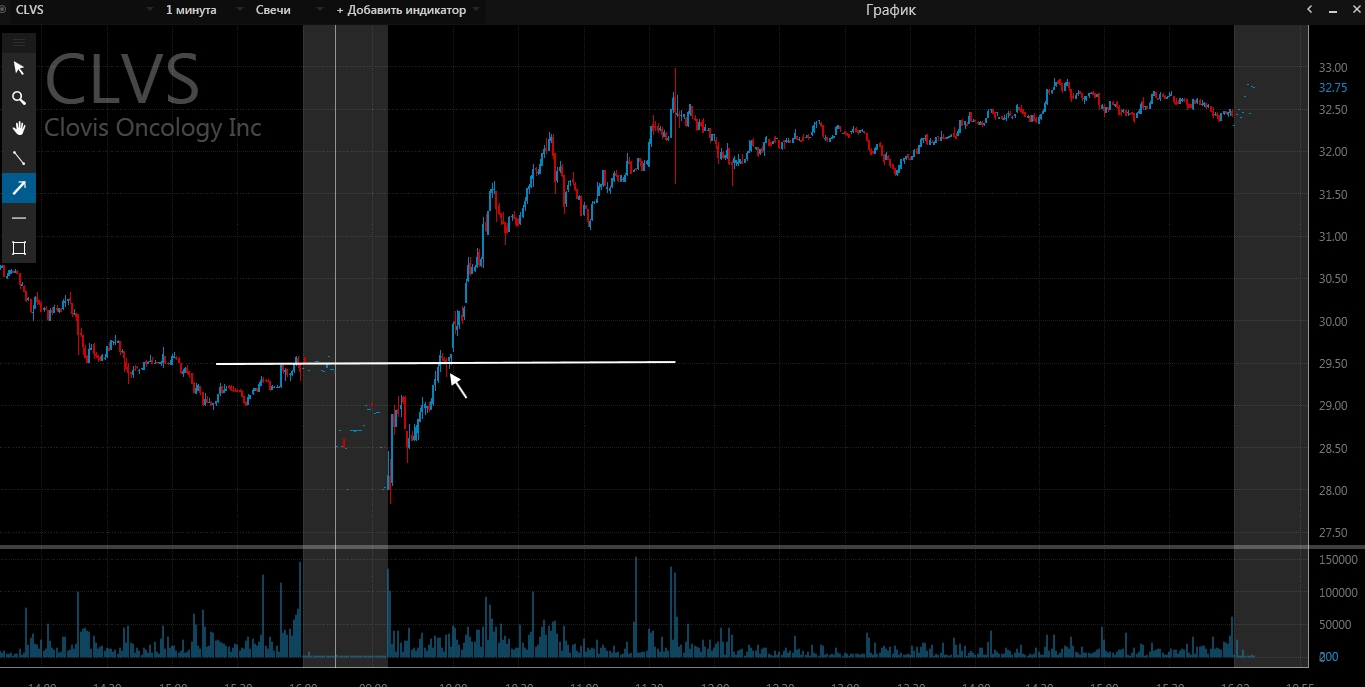Click the 28.50 price axis label
This screenshot has width=1365, height=687.
tap(1333, 449)
